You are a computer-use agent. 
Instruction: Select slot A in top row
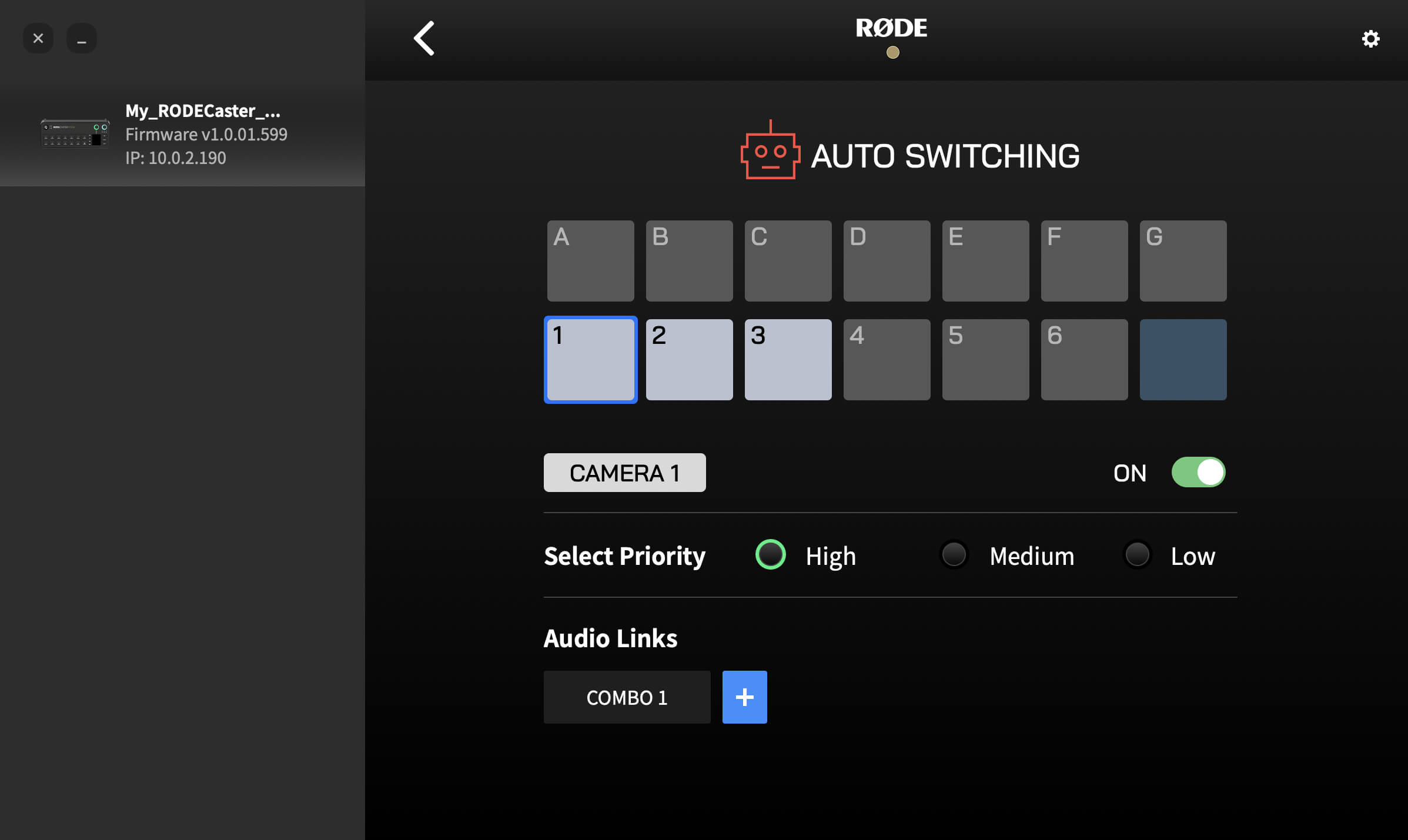click(x=591, y=261)
